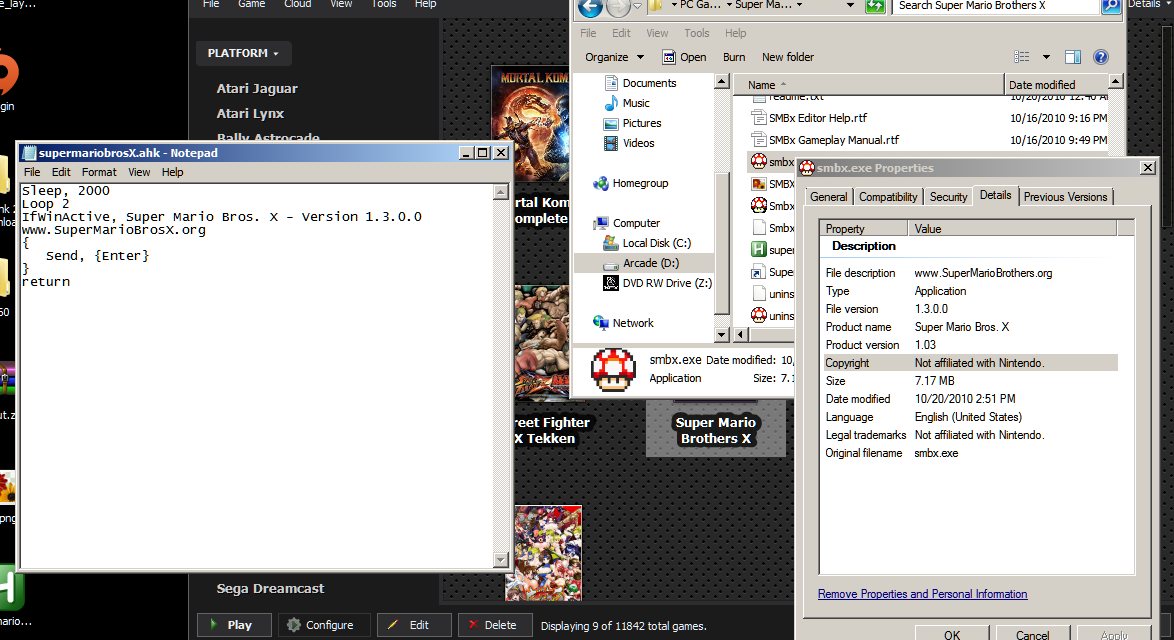This screenshot has width=1174, height=640.
Task: Click the Play button in LaunchBox
Action: click(x=234, y=625)
